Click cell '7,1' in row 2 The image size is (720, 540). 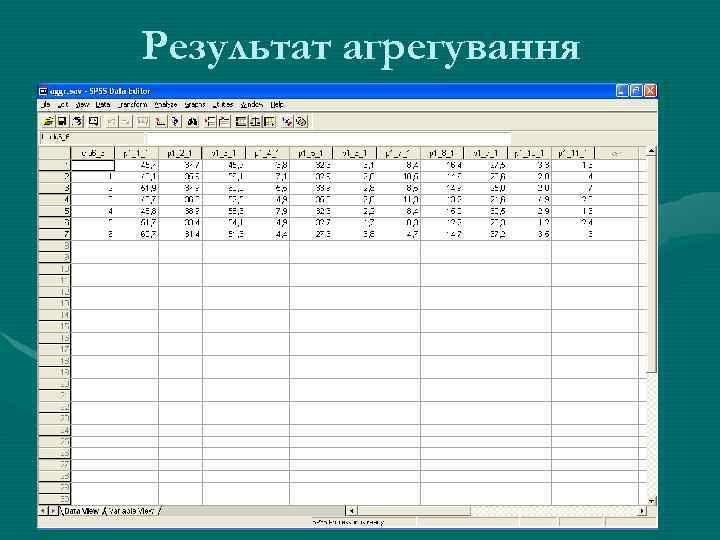click(267, 177)
